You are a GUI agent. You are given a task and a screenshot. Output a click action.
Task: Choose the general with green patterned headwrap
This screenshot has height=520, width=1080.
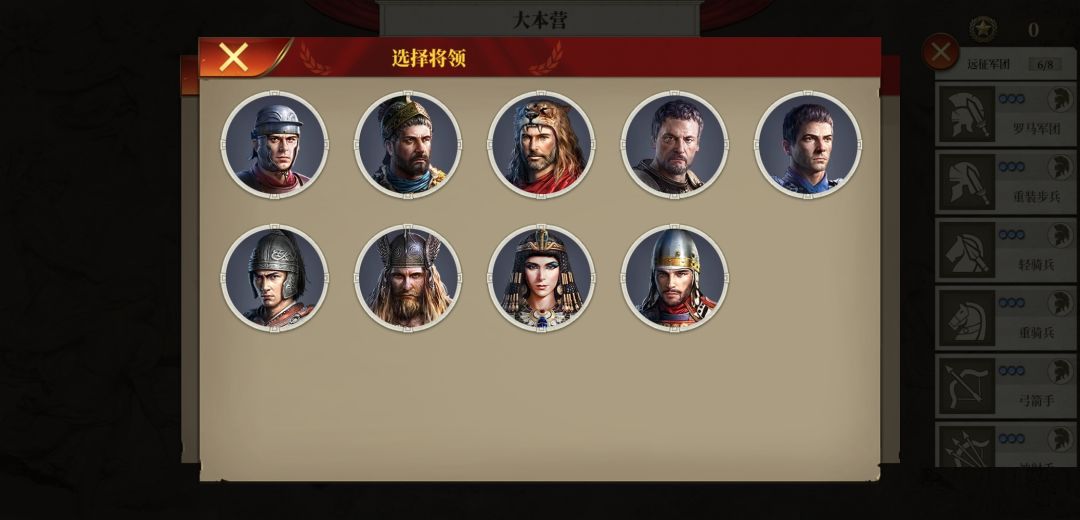(x=408, y=145)
